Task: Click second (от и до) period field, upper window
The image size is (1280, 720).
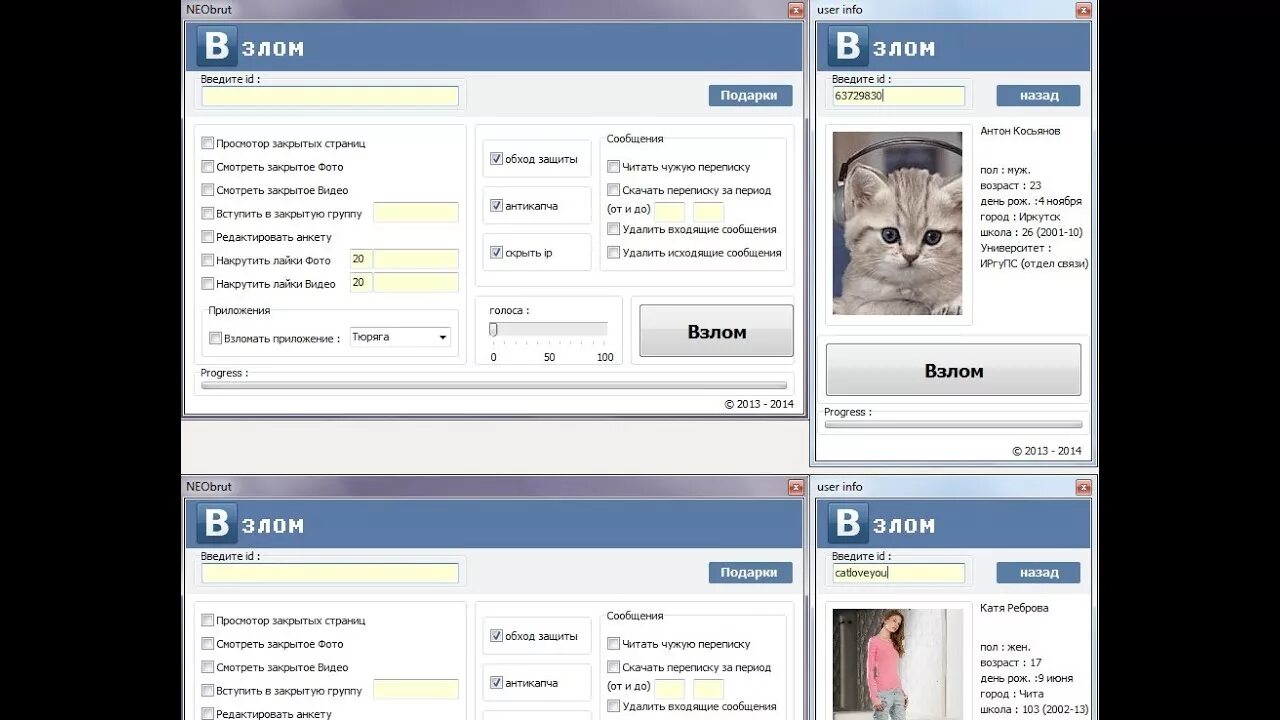Action: point(709,212)
